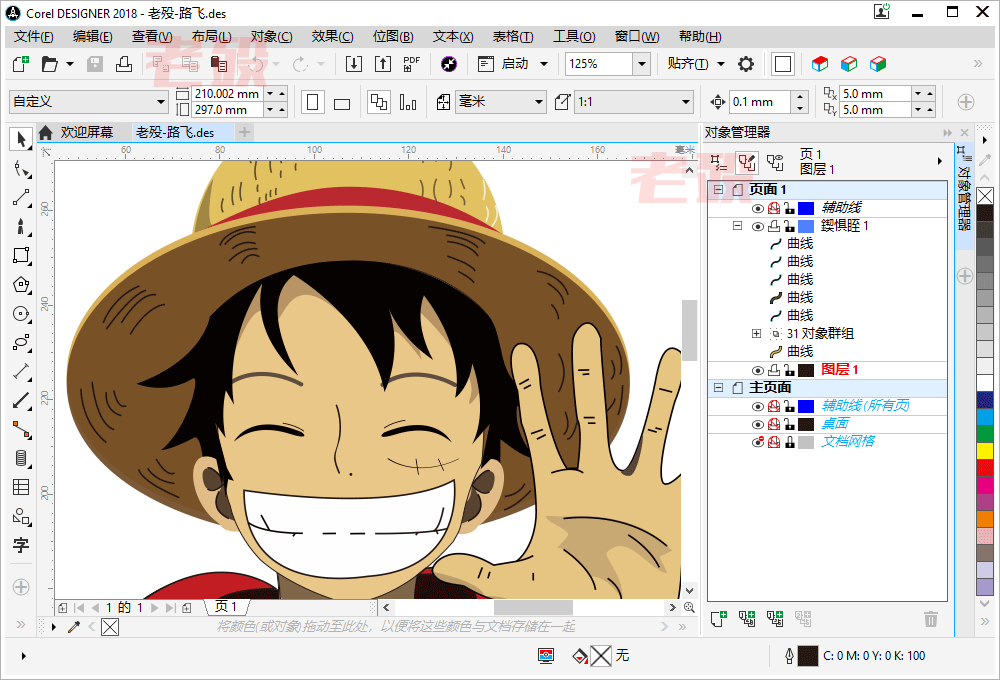
Task: Pick the green swatch in color palette
Action: coord(985,434)
